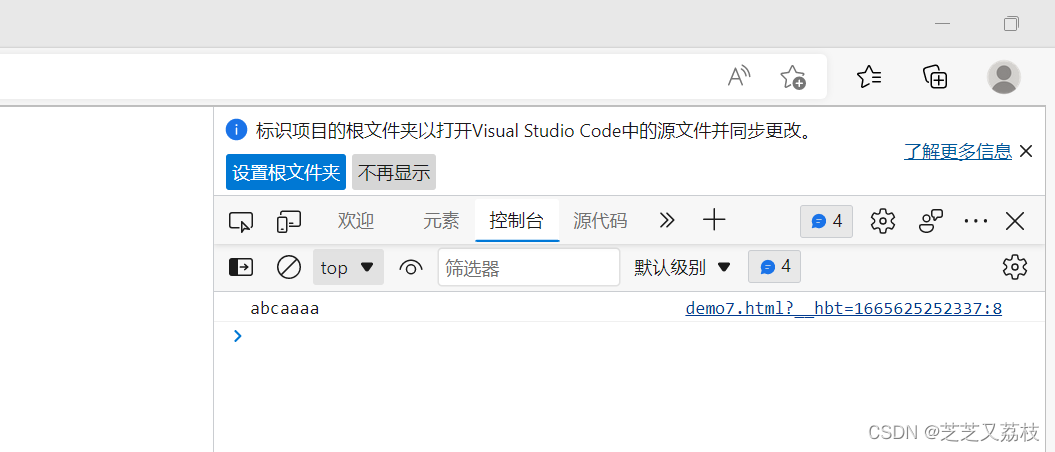Click the blue info icon in banner

pyautogui.click(x=236, y=129)
